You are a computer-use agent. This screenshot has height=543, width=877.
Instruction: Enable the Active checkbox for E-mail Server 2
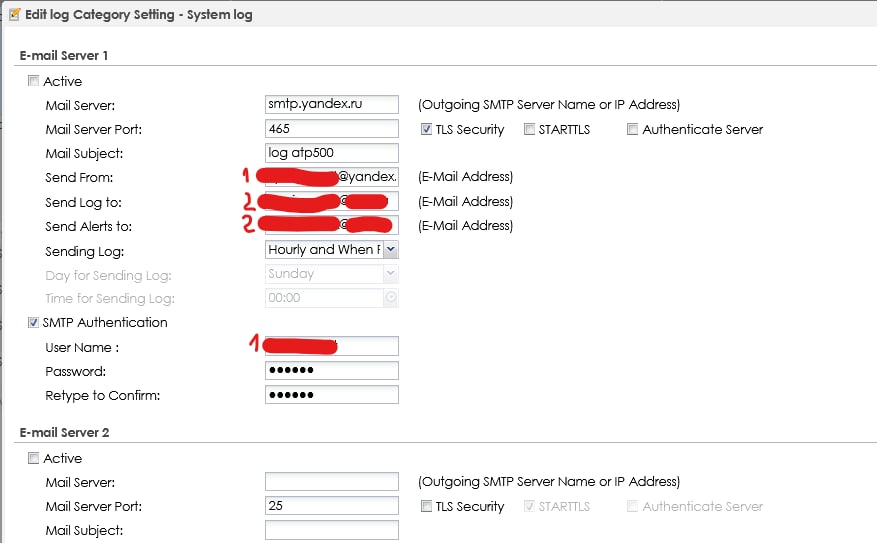coord(34,458)
